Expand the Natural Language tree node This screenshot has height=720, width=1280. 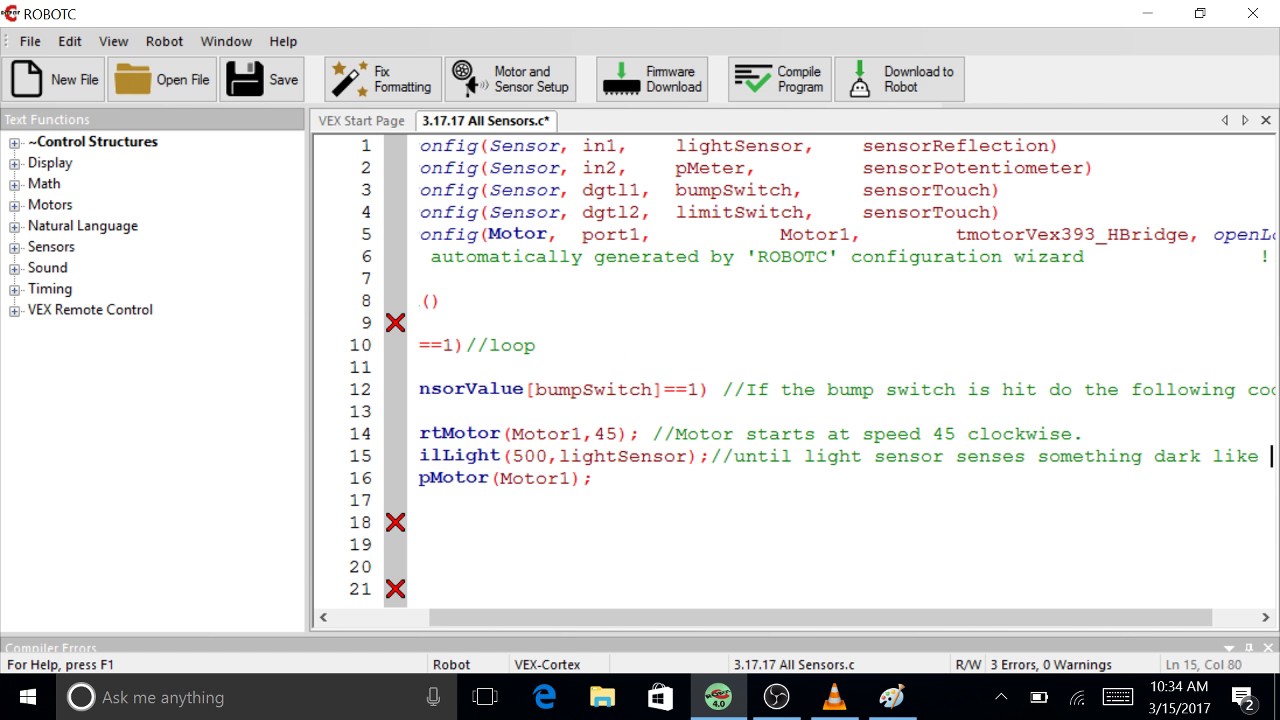(15, 226)
